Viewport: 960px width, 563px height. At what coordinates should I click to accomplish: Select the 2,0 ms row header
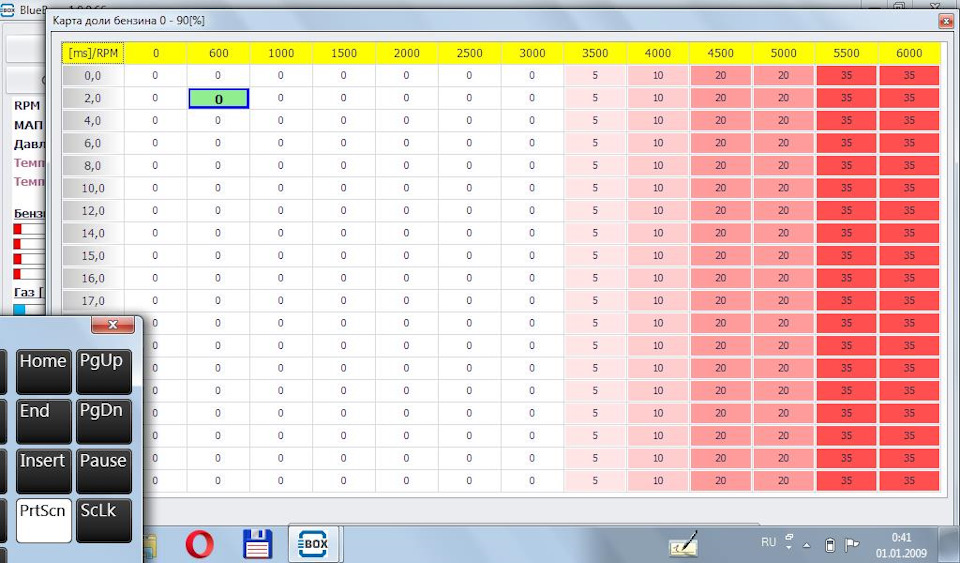(93, 98)
